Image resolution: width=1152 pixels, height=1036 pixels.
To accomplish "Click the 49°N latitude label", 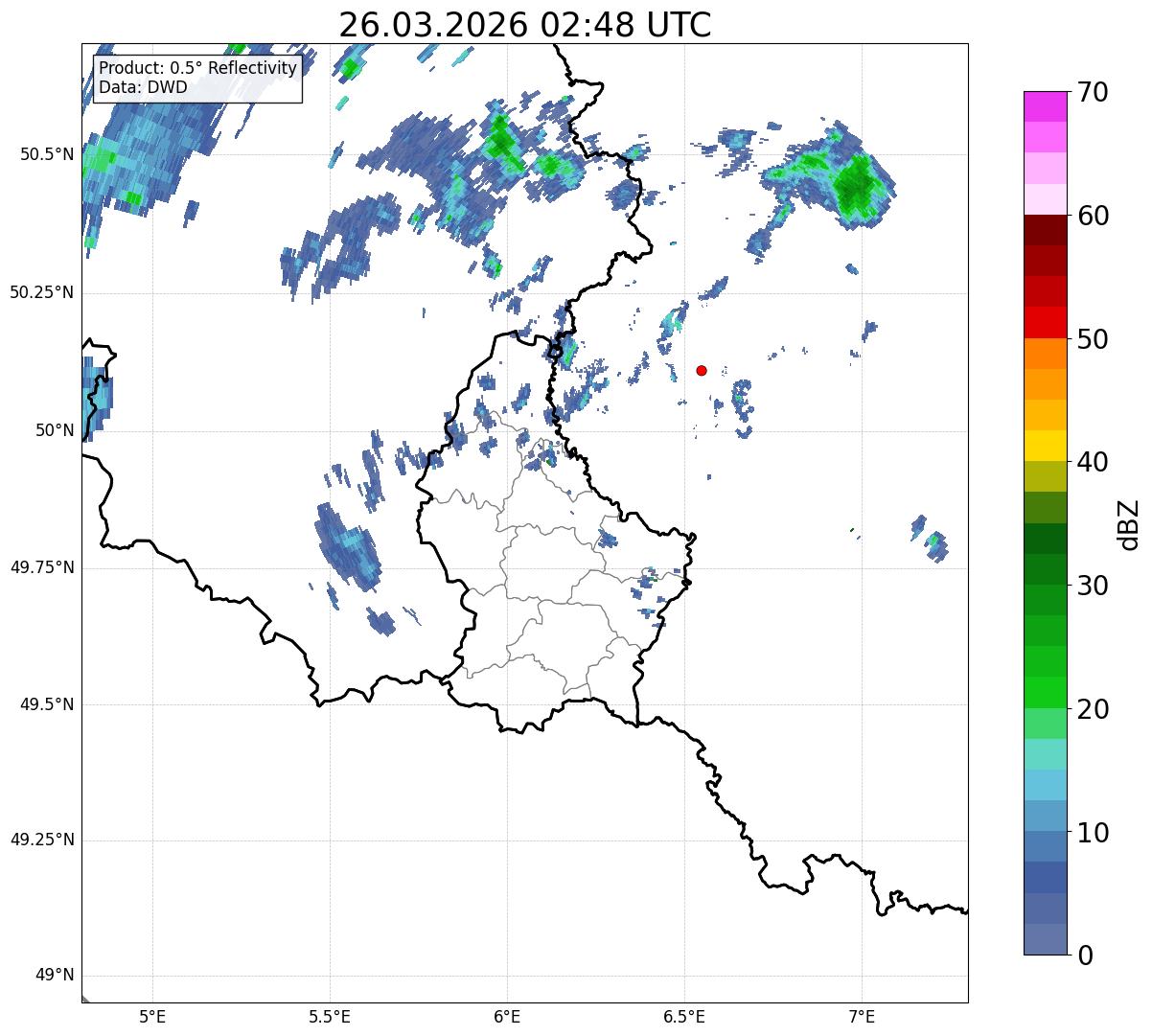I will (55, 976).
